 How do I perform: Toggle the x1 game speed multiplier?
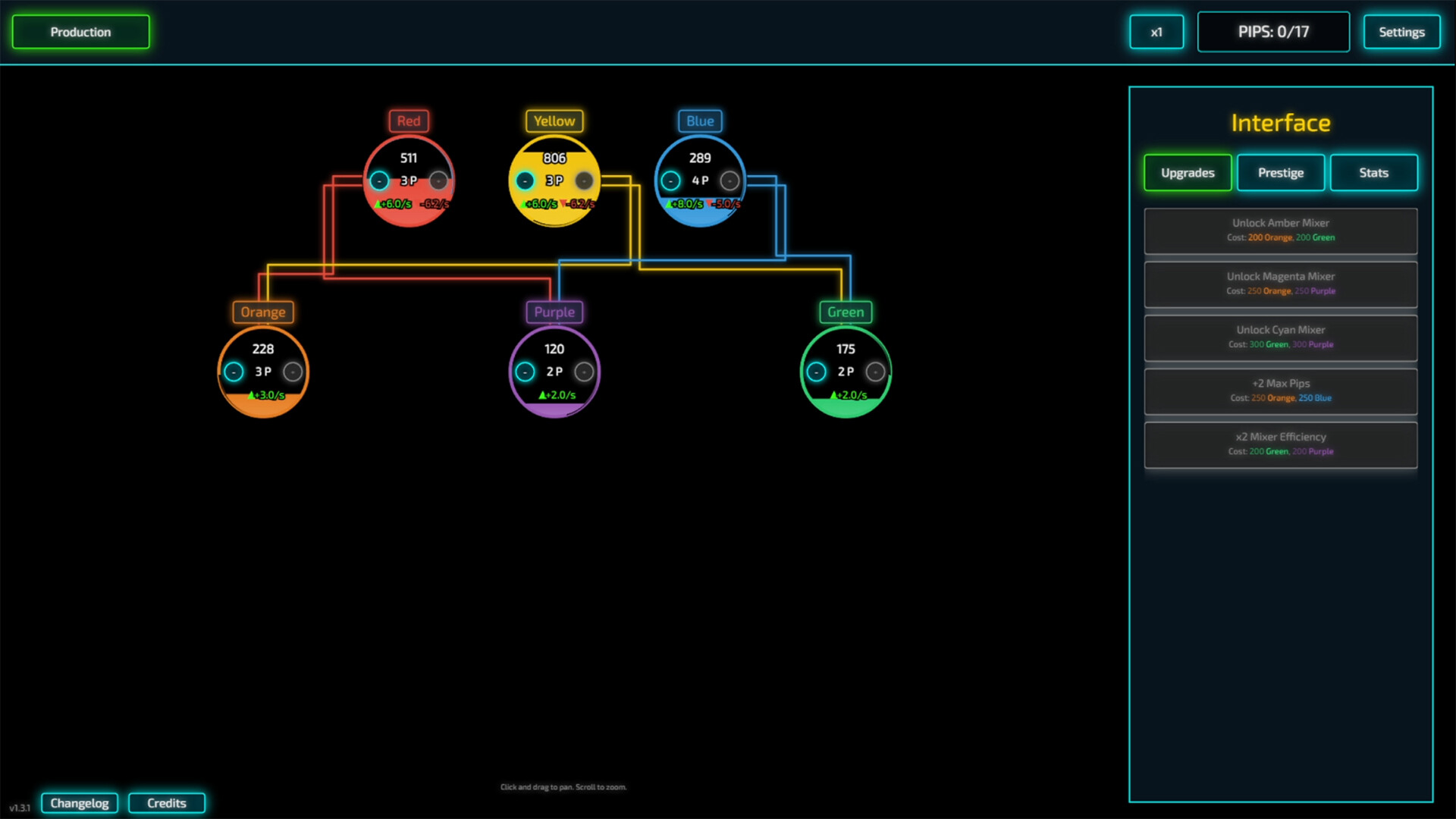coord(1156,32)
